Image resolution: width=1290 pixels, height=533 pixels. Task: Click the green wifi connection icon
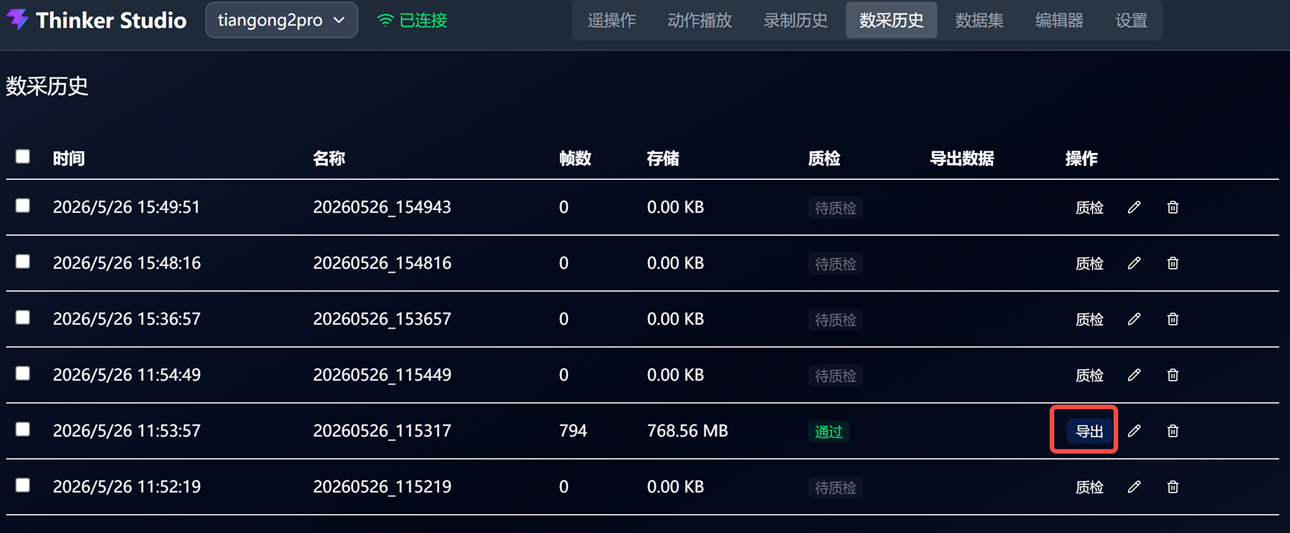coord(385,20)
